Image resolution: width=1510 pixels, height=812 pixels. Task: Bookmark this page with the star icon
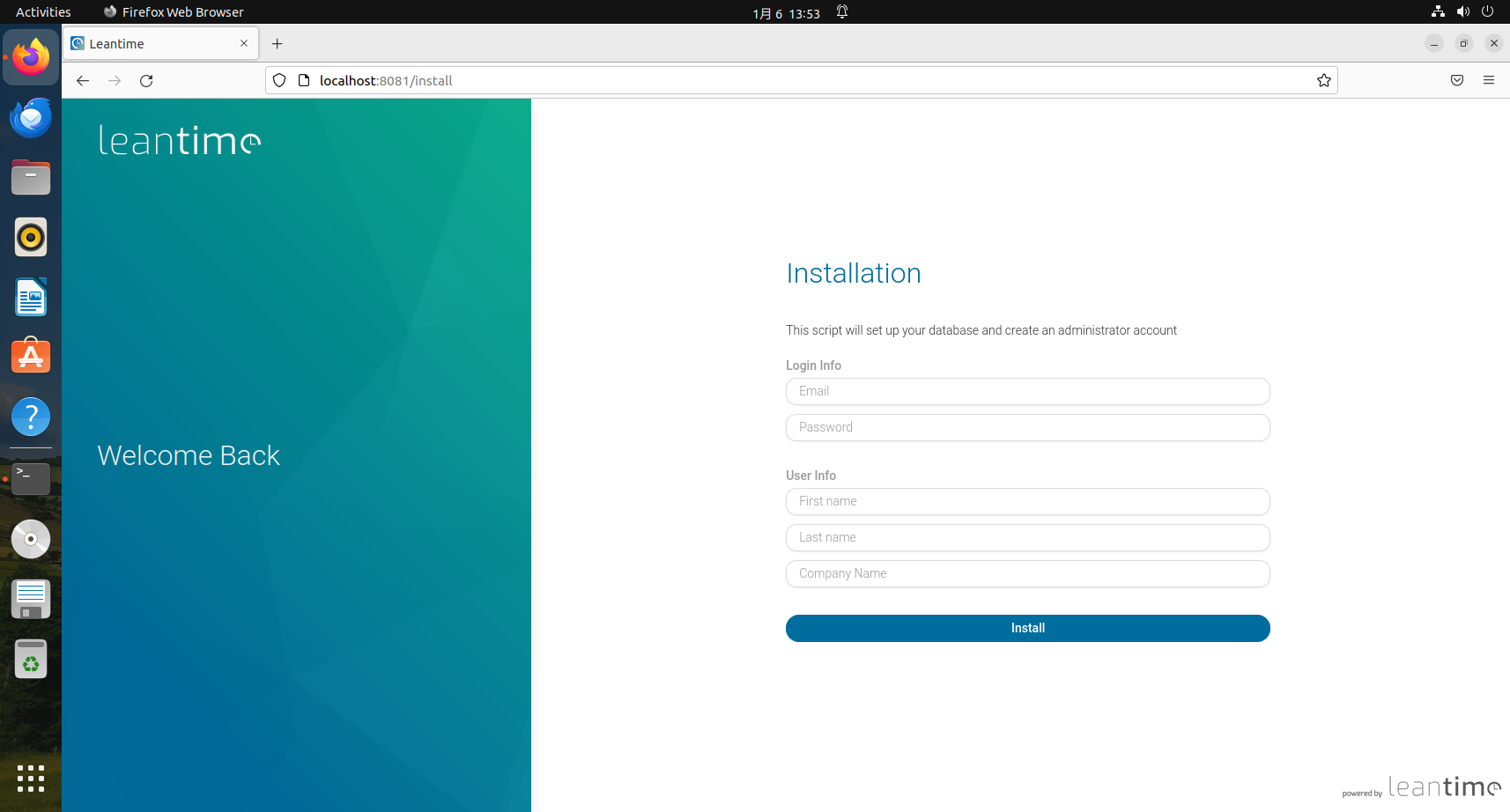[x=1323, y=80]
